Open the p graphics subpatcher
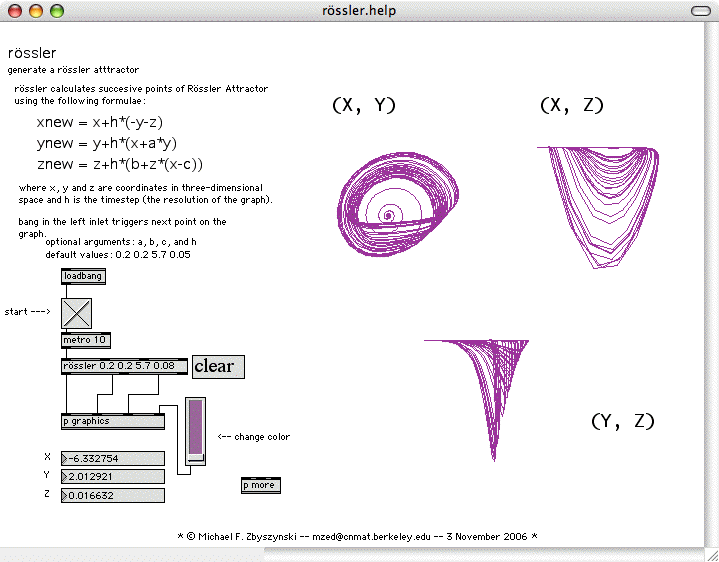The height and width of the screenshot is (562, 719). click(x=113, y=421)
